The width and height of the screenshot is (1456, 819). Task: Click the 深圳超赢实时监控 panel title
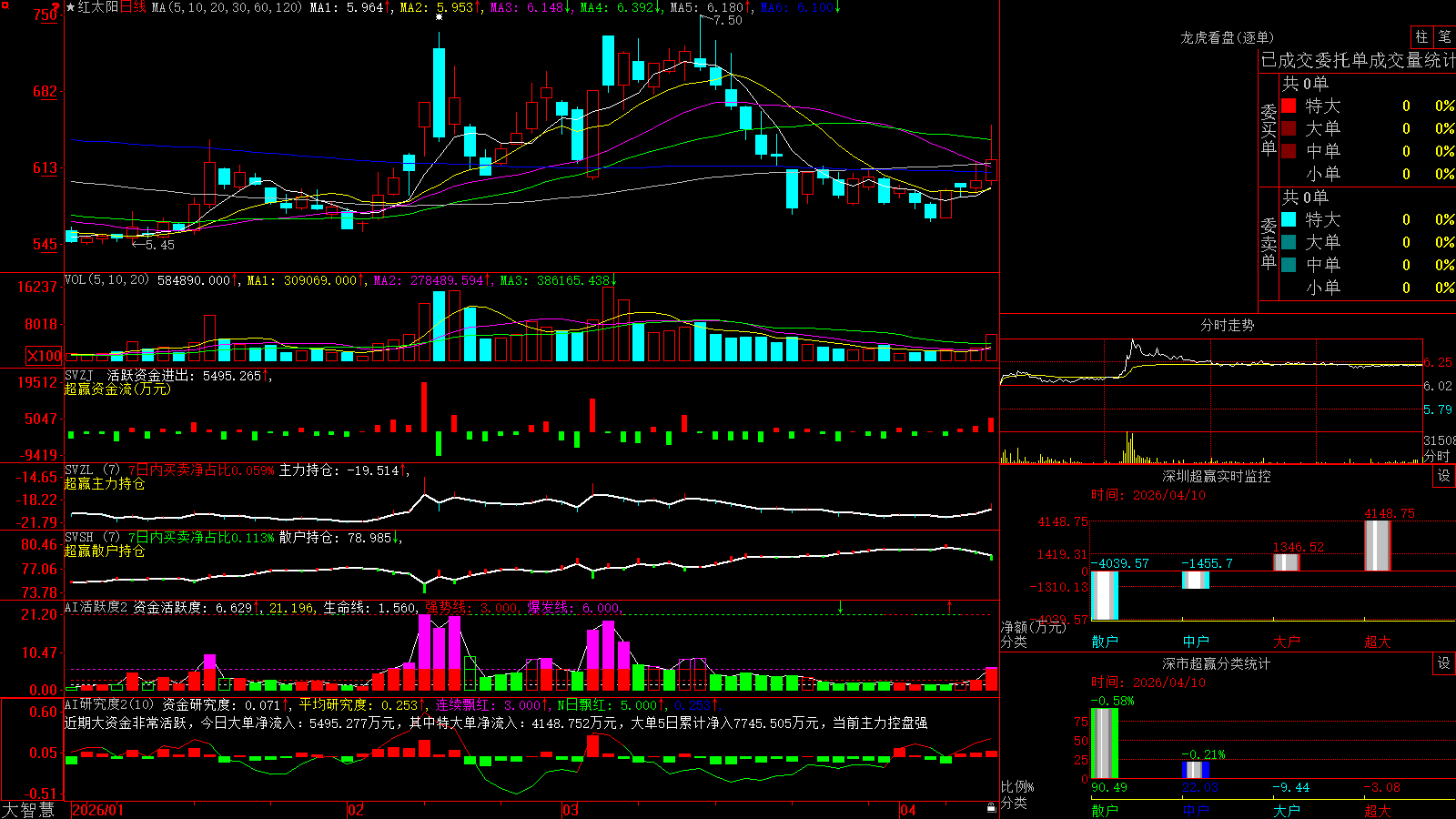coord(1217,476)
